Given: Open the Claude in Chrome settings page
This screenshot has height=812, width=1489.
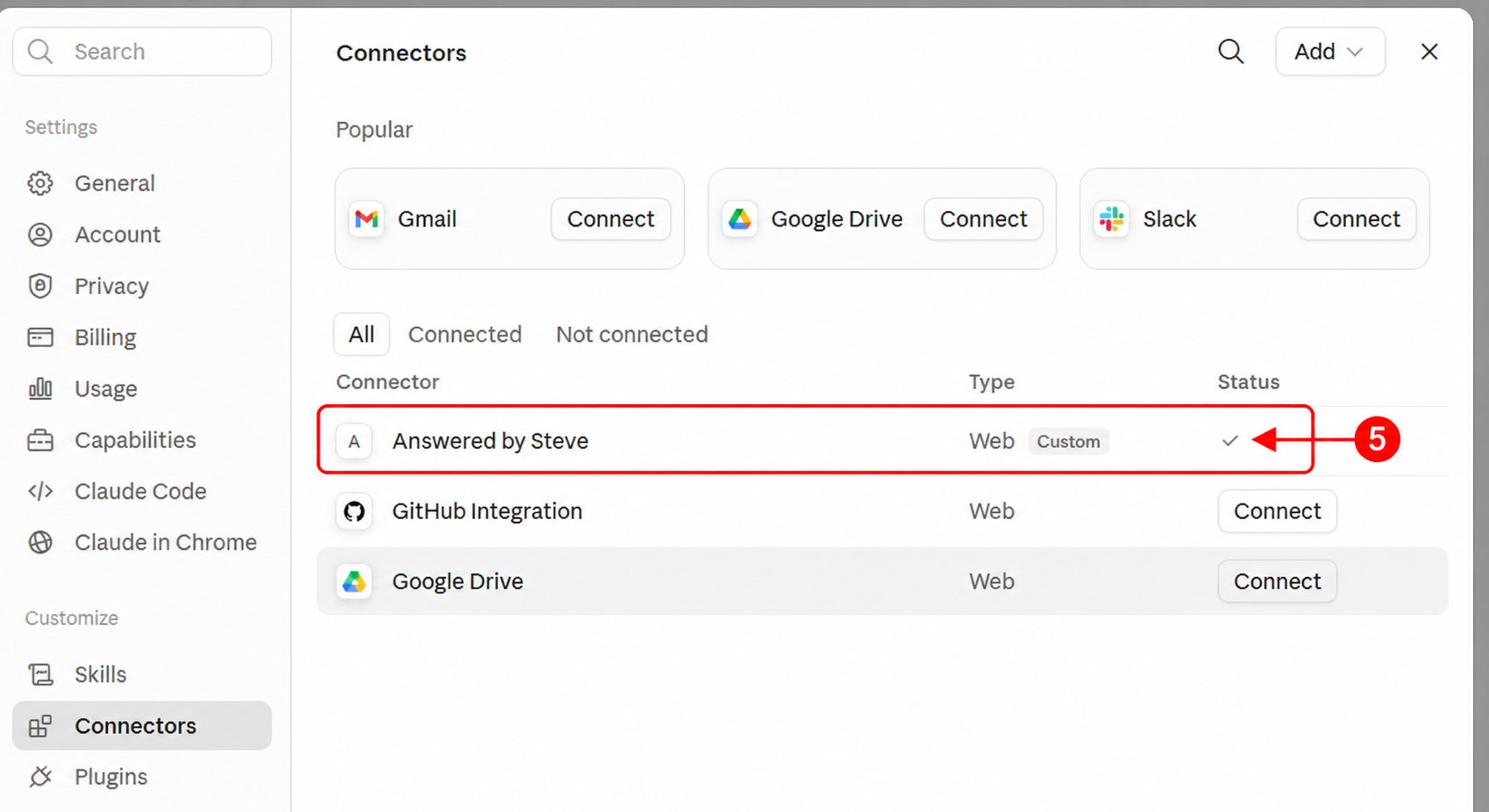Looking at the screenshot, I should click(142, 543).
